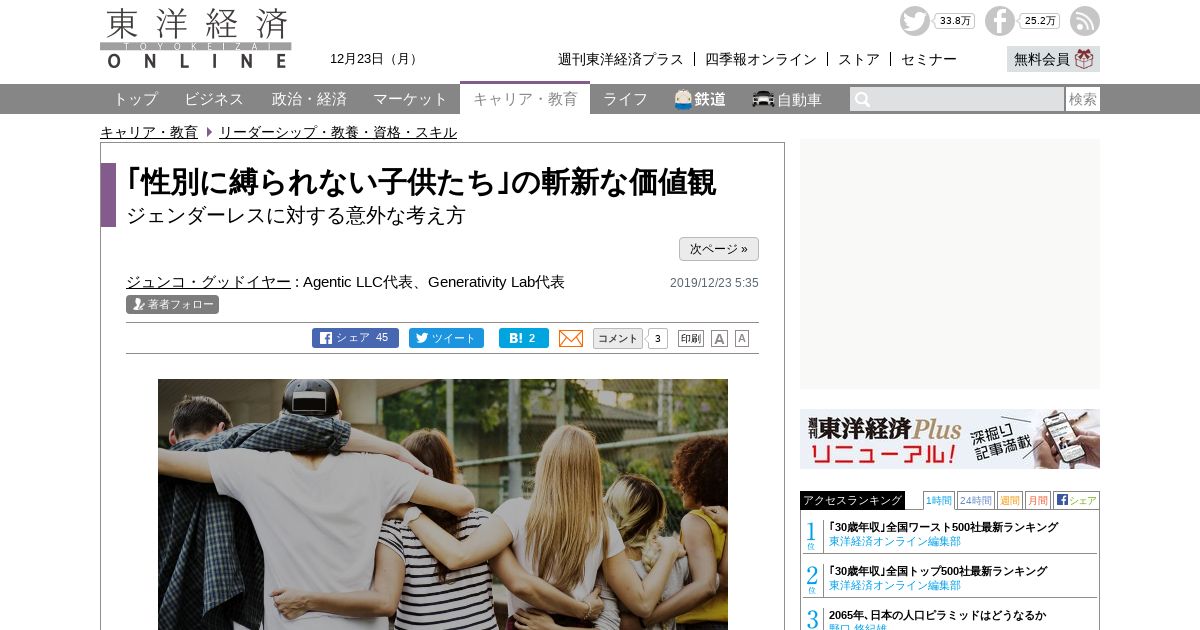Open the 鉄道 section with train icon

point(700,99)
